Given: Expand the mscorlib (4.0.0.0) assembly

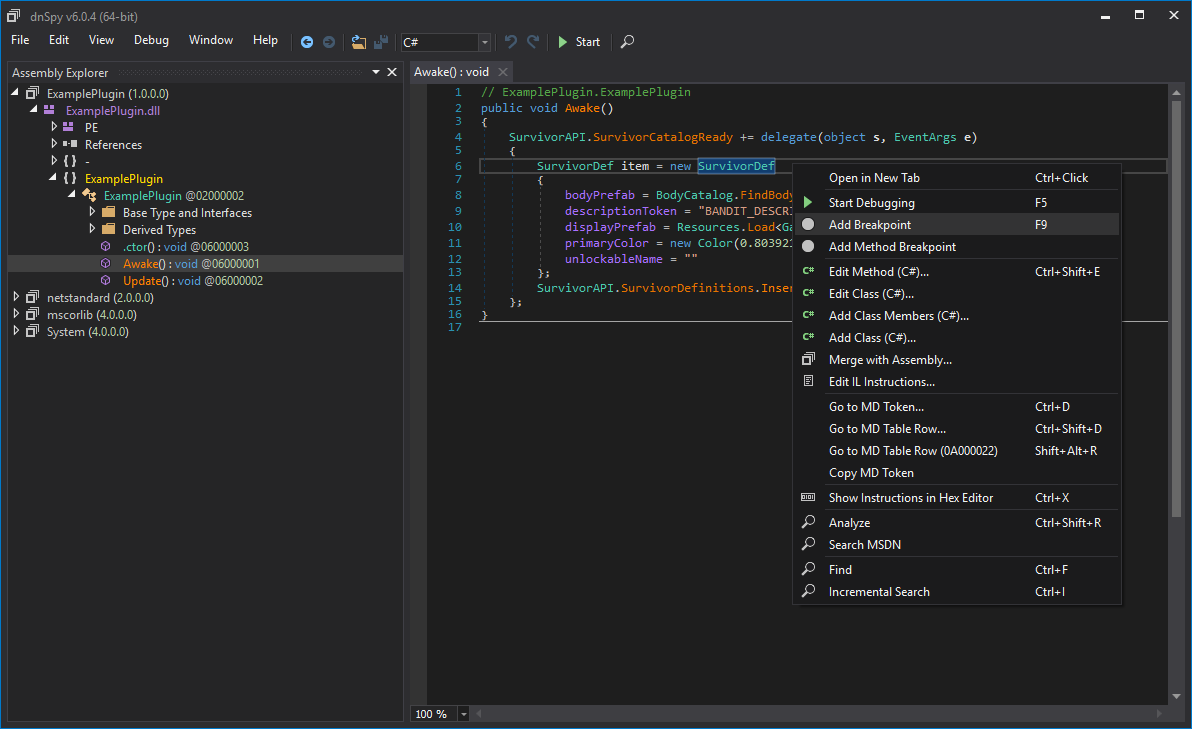Looking at the screenshot, I should tap(16, 313).
